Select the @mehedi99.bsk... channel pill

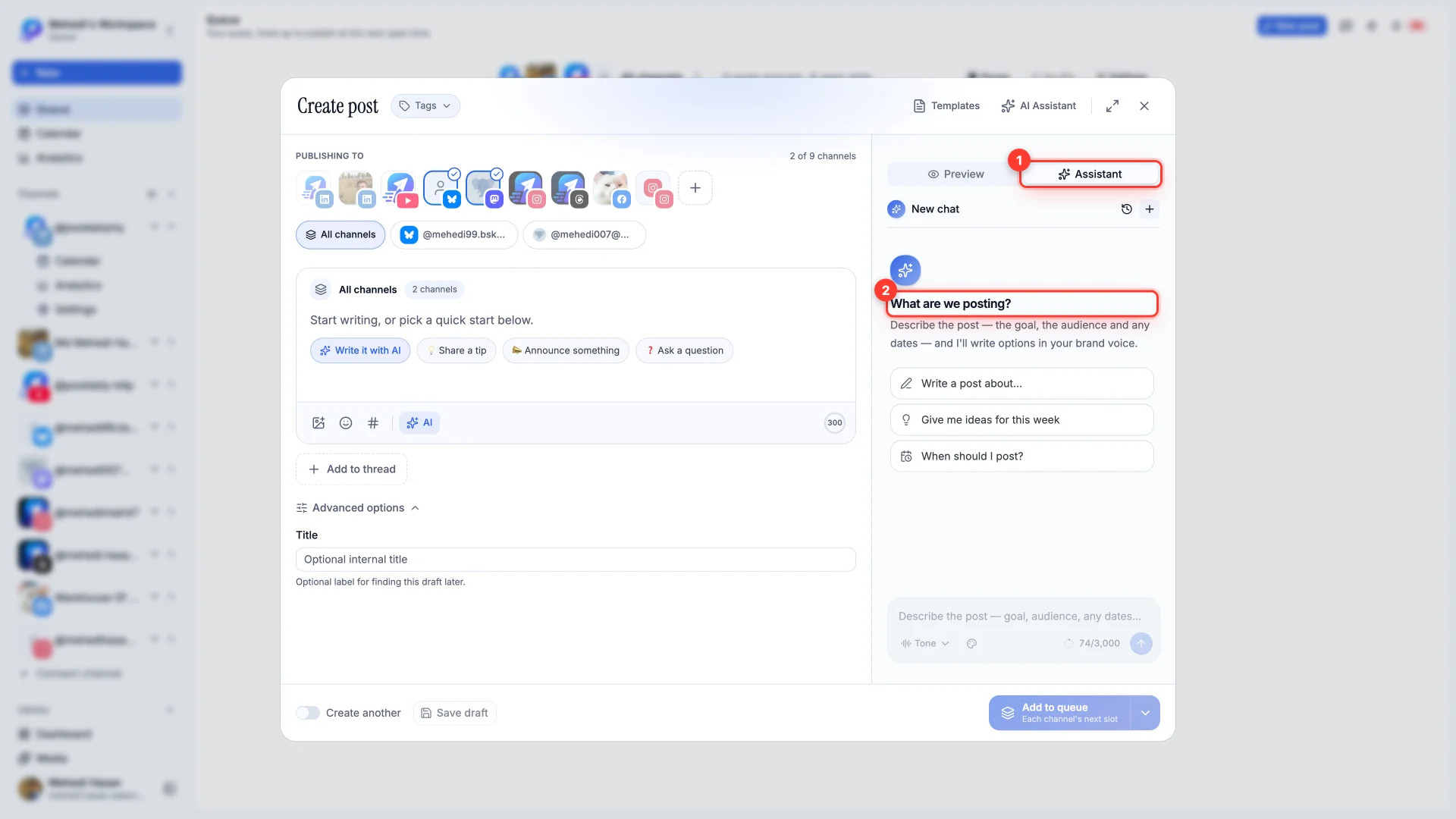(x=454, y=235)
